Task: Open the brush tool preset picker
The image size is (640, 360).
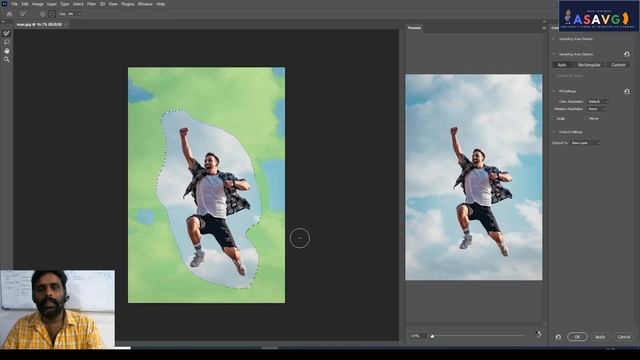Action: pos(23,14)
